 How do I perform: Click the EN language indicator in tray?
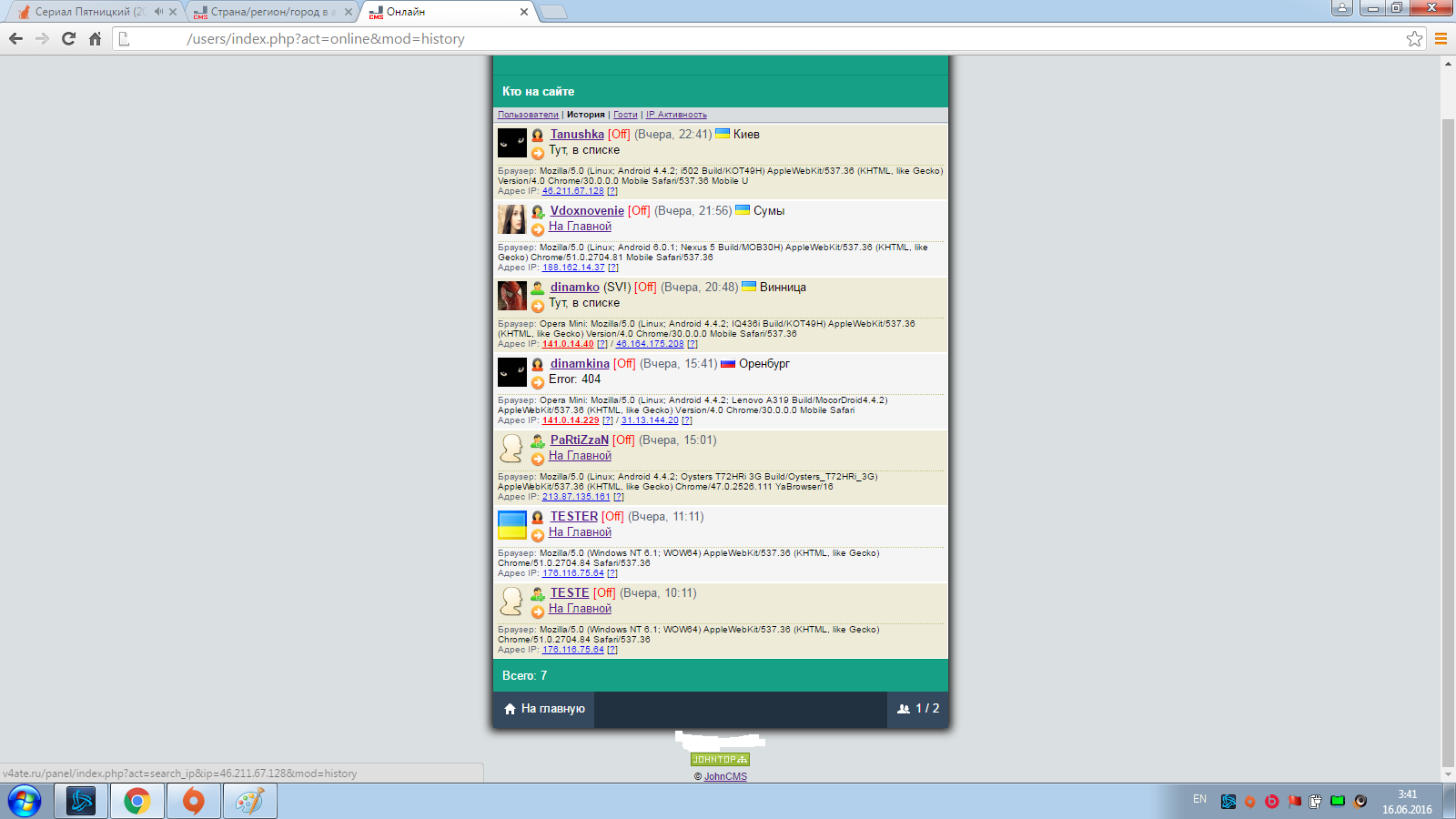tap(1199, 799)
